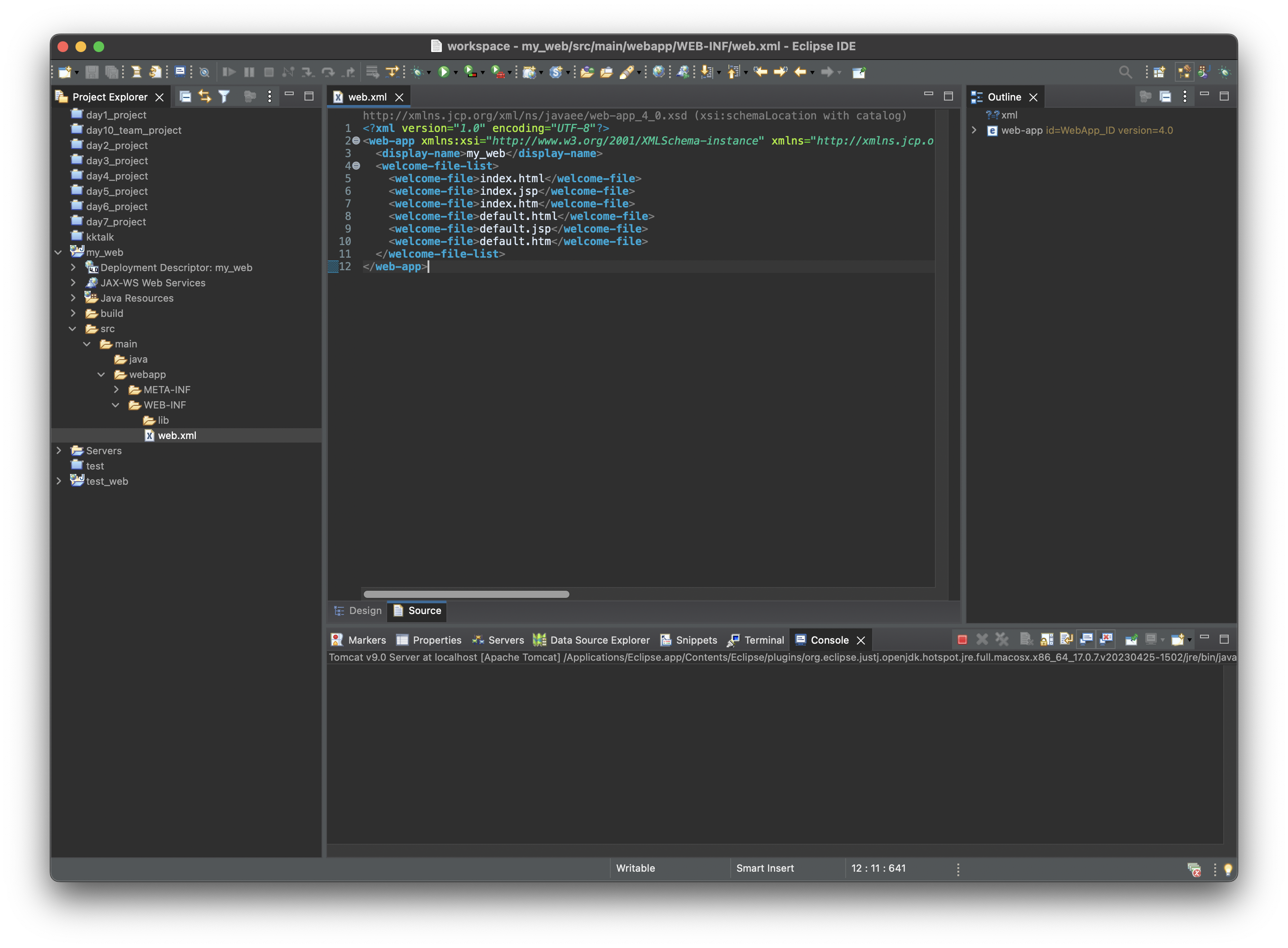Click the New wizard toolbar icon
1288x948 pixels.
pos(65,72)
